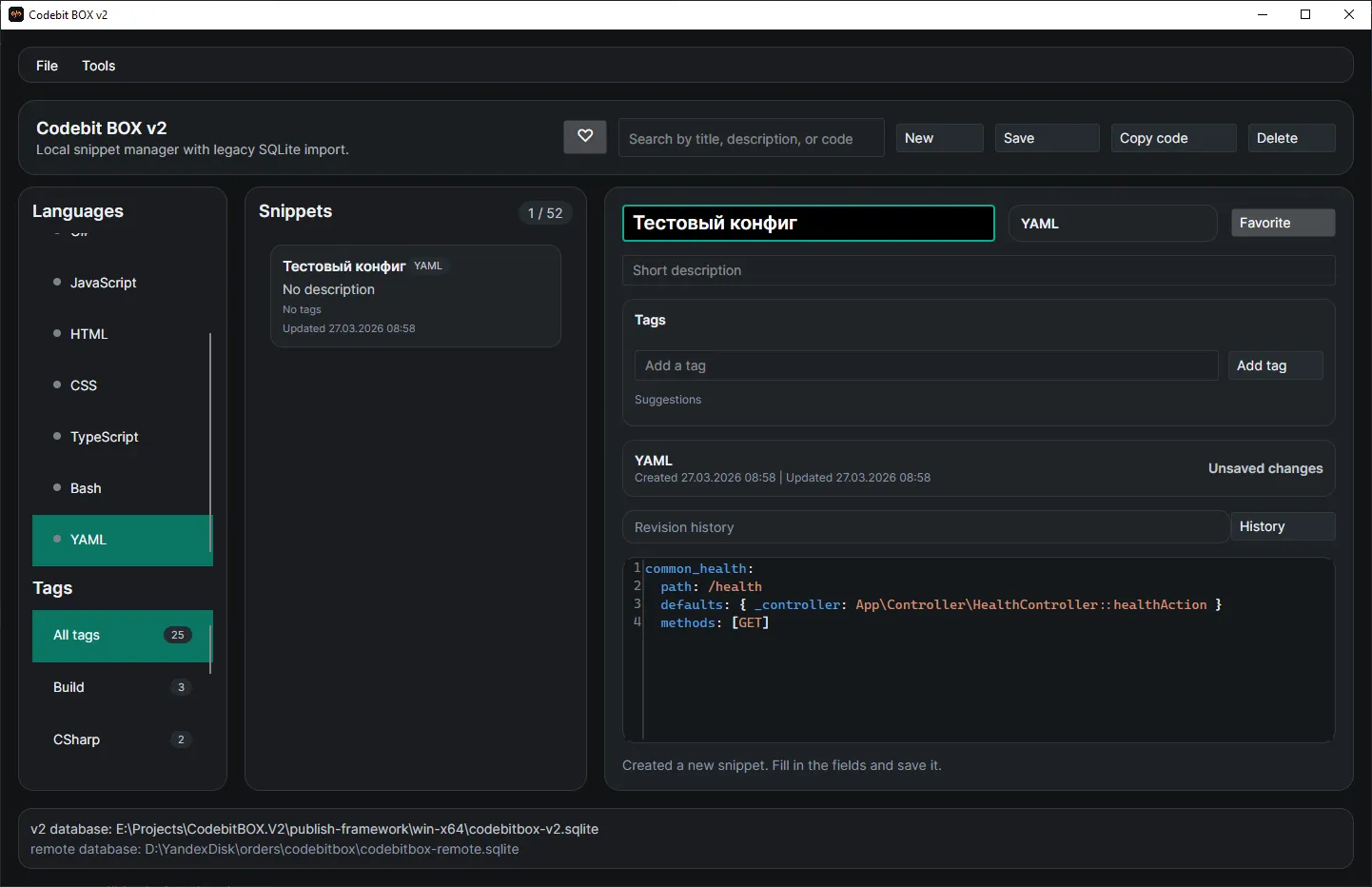
Task: Delete the current snippet
Action: [1290, 138]
